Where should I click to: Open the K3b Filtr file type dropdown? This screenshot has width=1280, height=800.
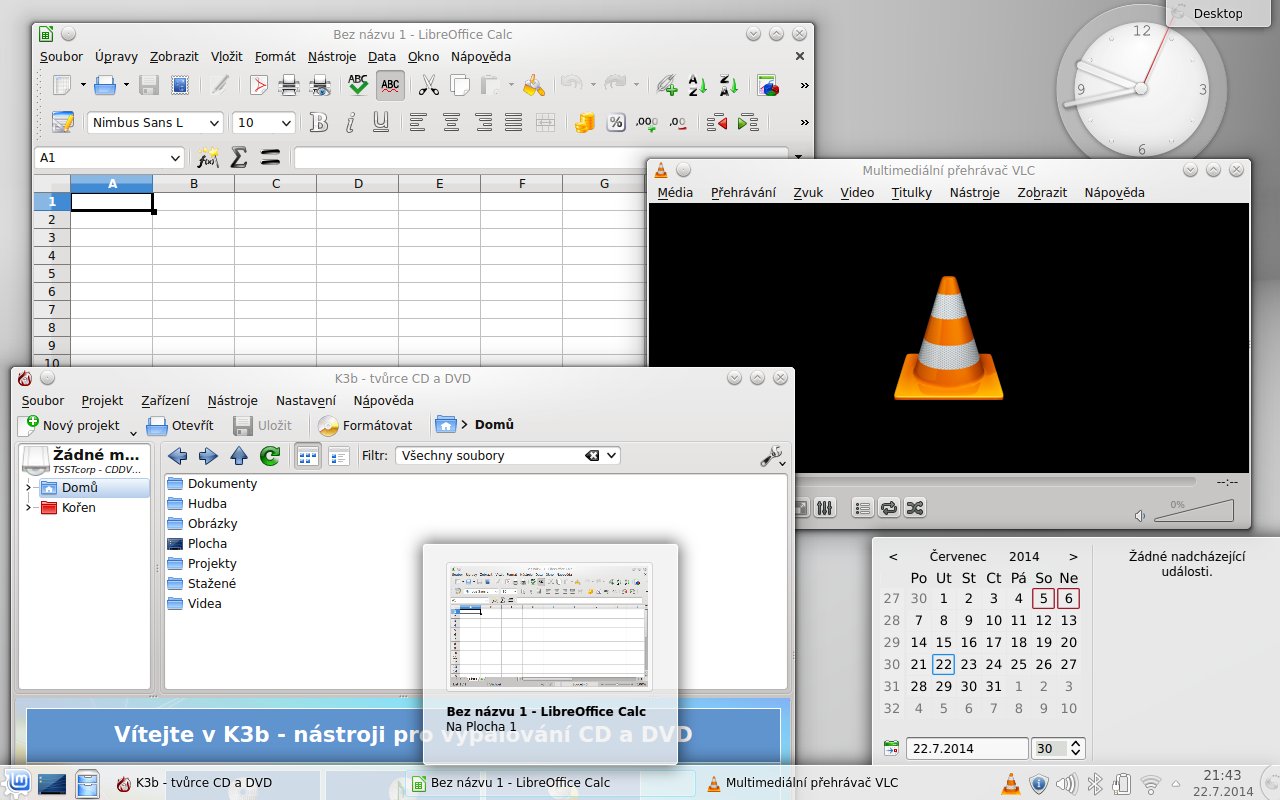click(x=612, y=455)
